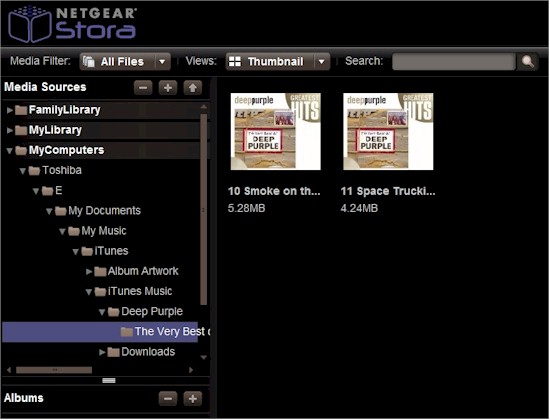Open the Thumbnail views dropdown arrow
The image size is (550, 420).
pyautogui.click(x=322, y=62)
